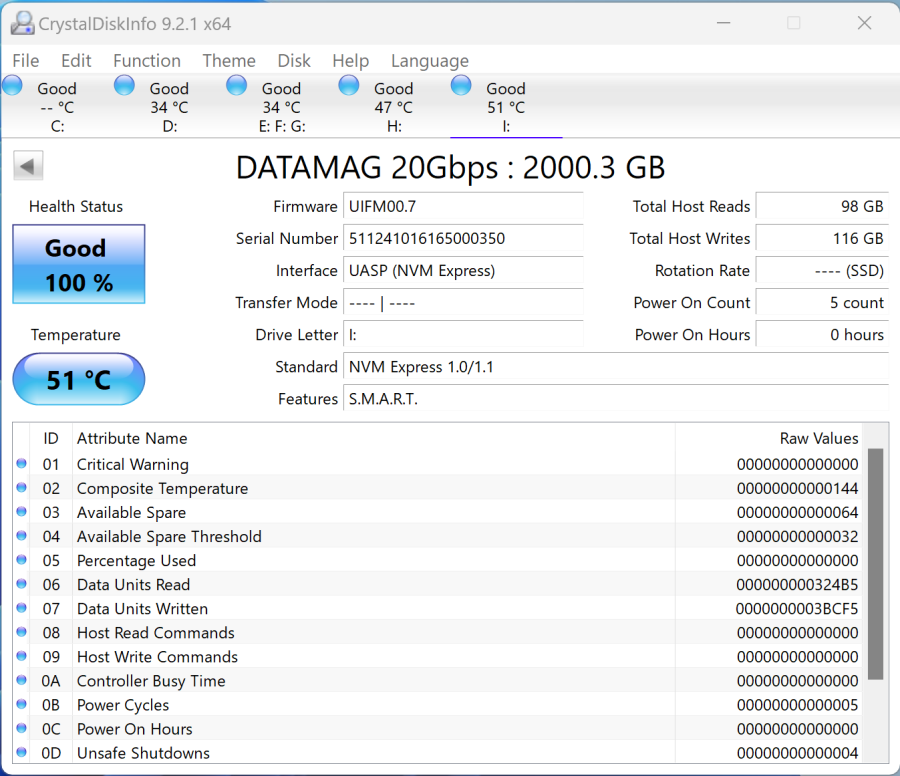Viewport: 900px width, 776px height.
Task: Click Total Host Reads value 98 GB
Action: click(x=822, y=206)
